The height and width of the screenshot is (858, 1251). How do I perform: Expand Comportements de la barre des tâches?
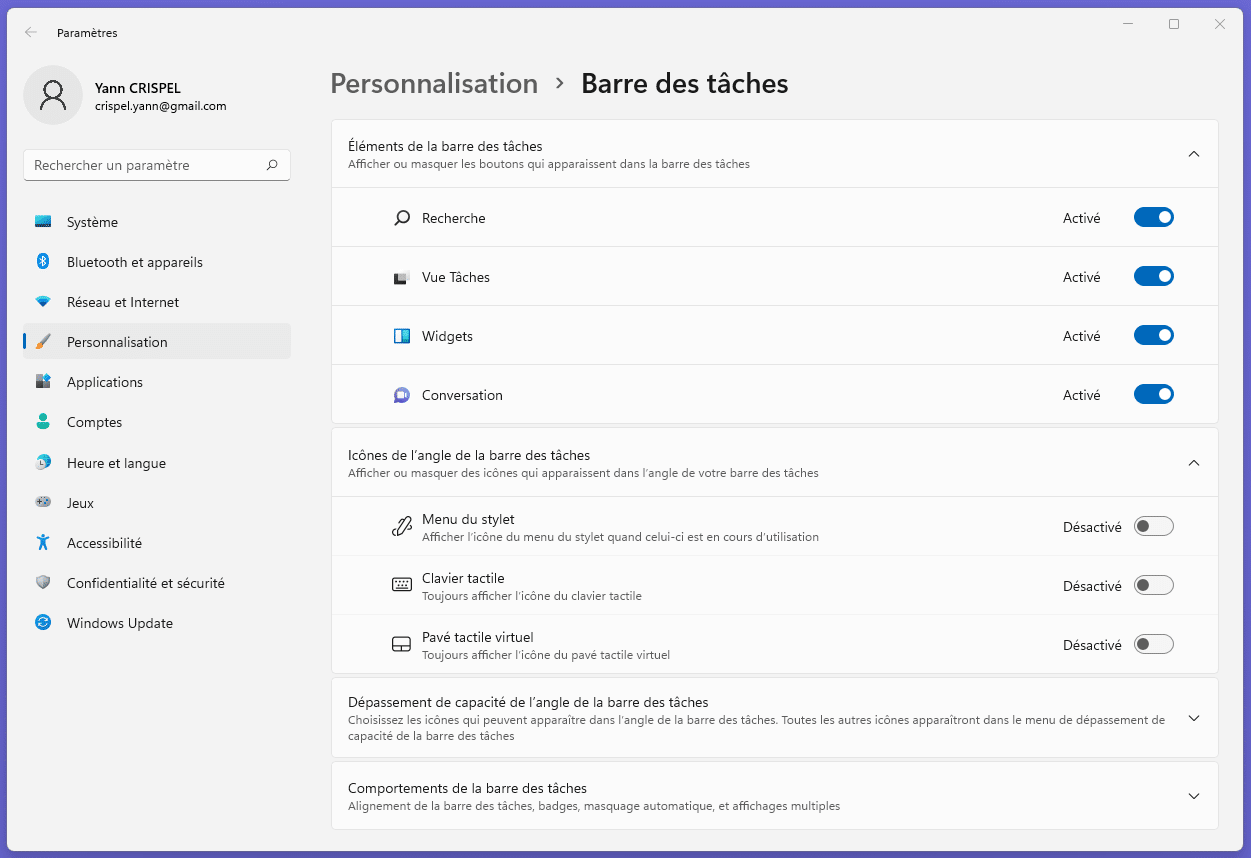[1192, 796]
